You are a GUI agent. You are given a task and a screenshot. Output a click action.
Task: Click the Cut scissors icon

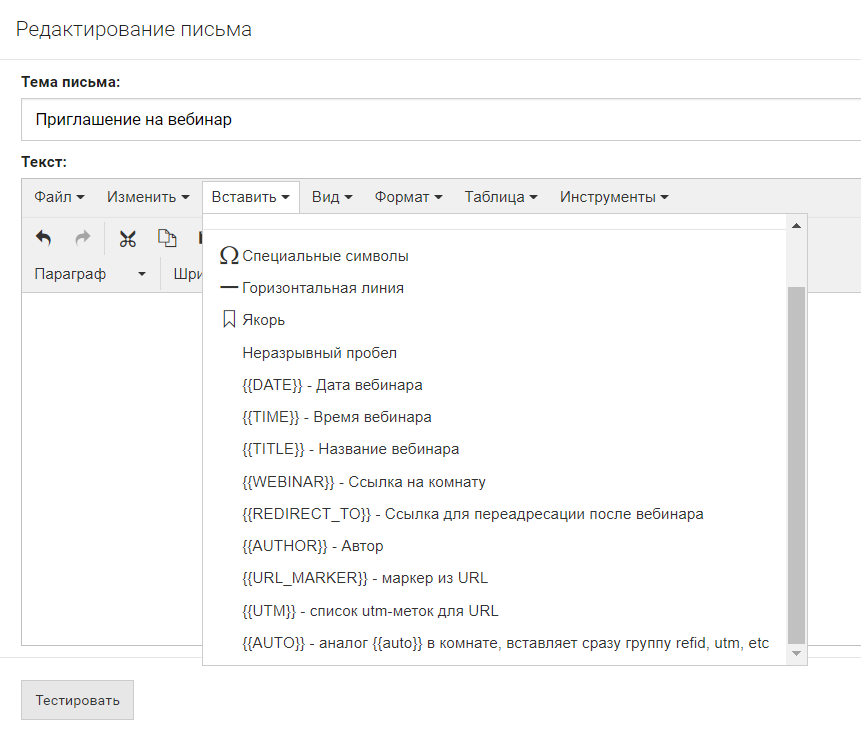127,238
